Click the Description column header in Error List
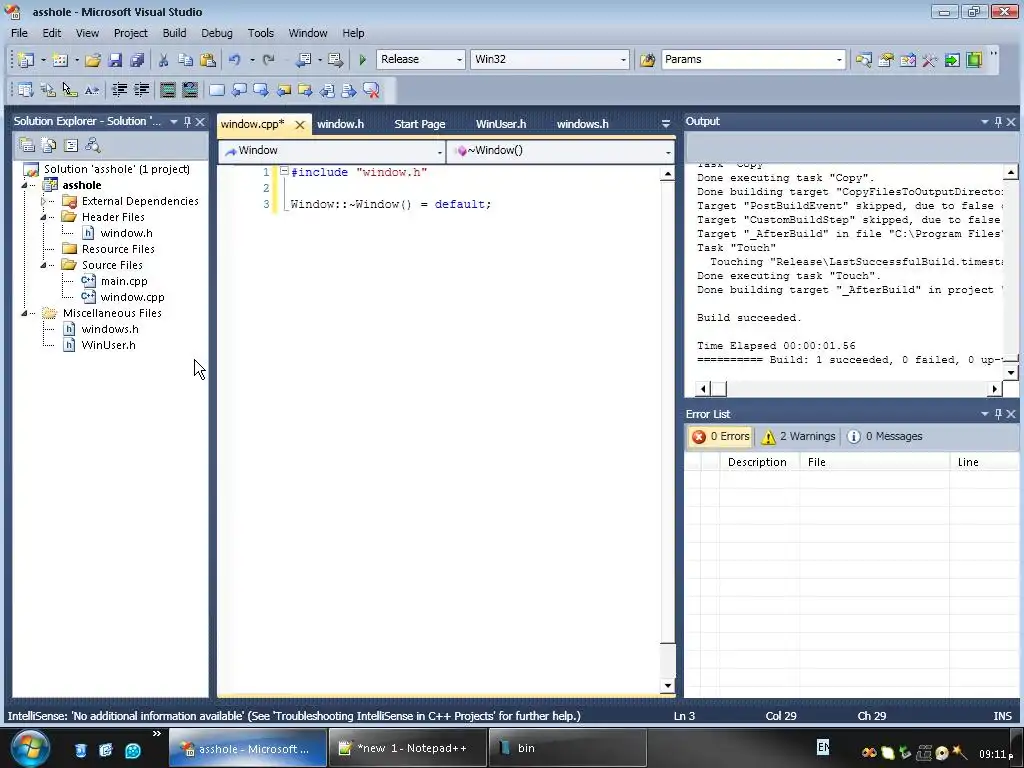 pyautogui.click(x=757, y=462)
